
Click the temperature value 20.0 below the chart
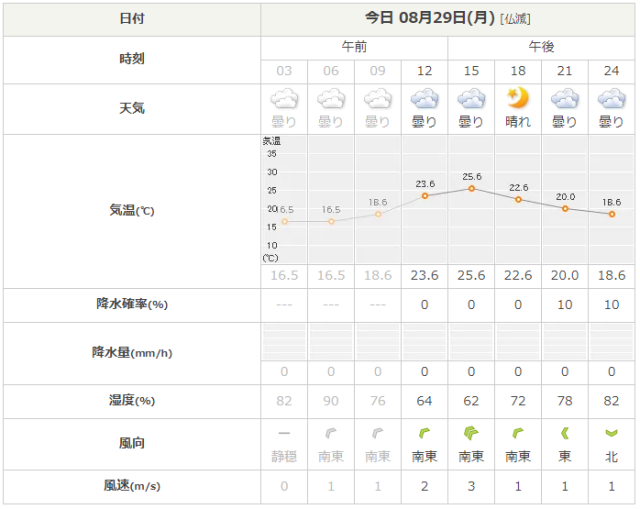[x=565, y=276]
